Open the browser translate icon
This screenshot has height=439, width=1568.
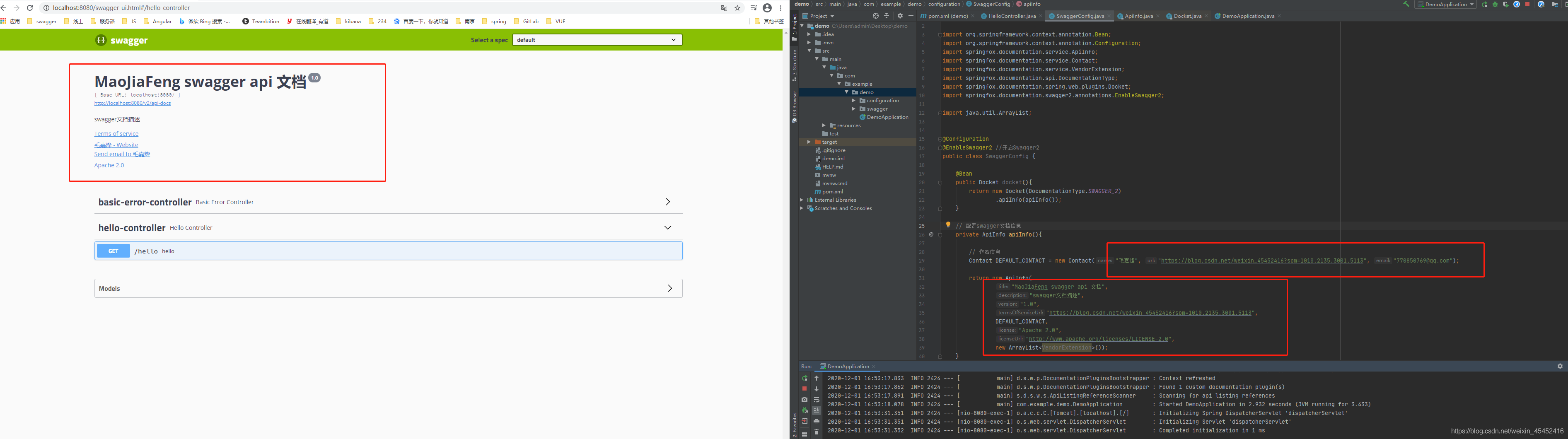click(x=724, y=8)
